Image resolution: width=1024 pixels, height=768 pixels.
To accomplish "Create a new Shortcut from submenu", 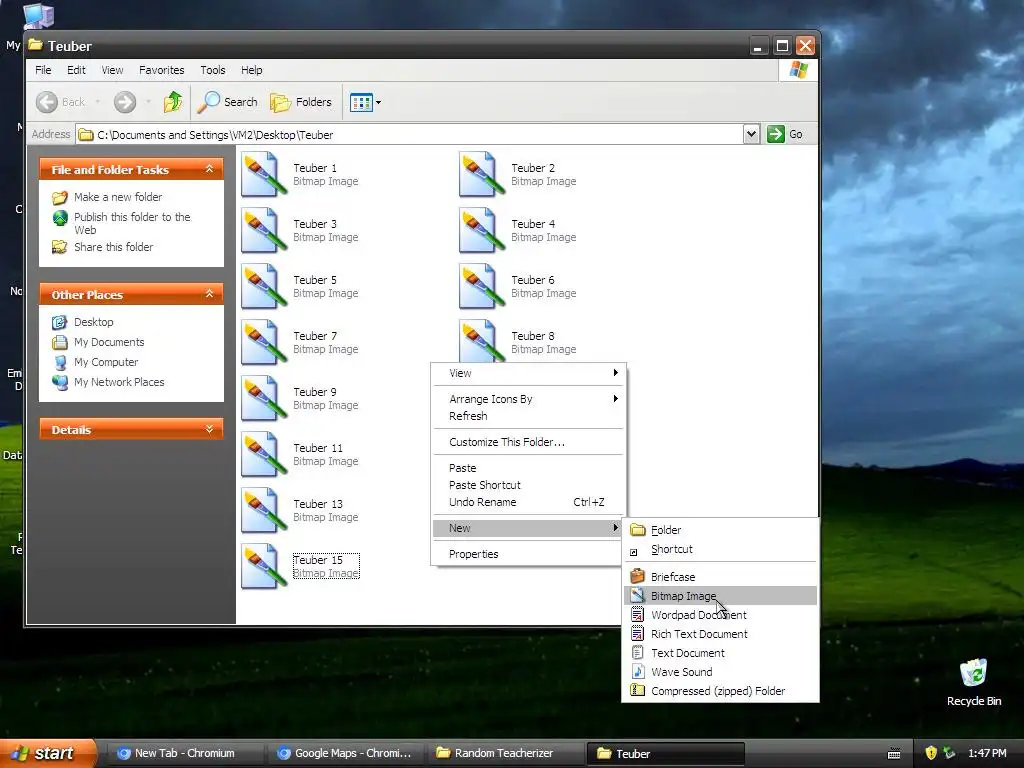I will 720,549.
